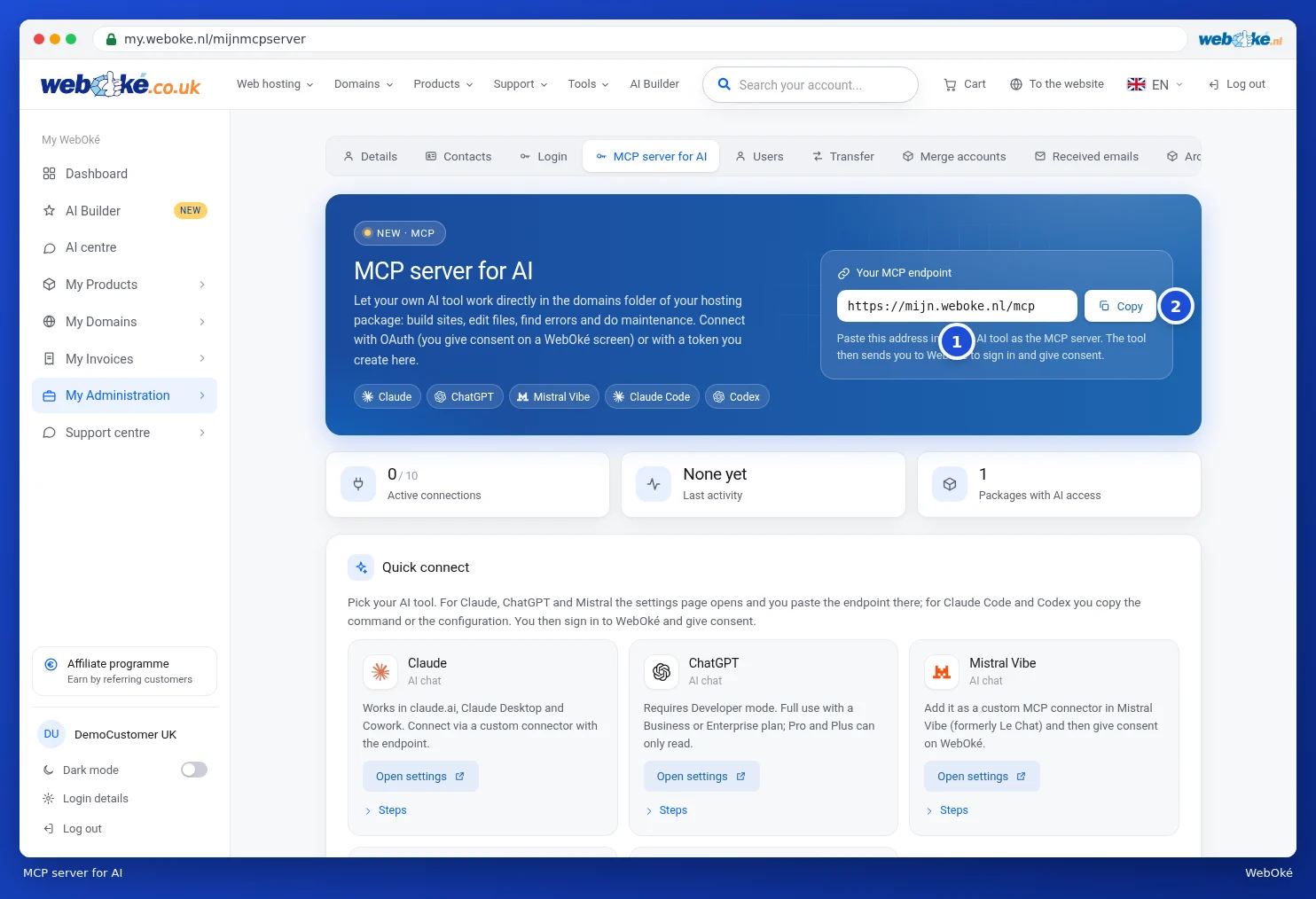Click the MCP endpoint URL field
1316x899 pixels.
pos(957,306)
